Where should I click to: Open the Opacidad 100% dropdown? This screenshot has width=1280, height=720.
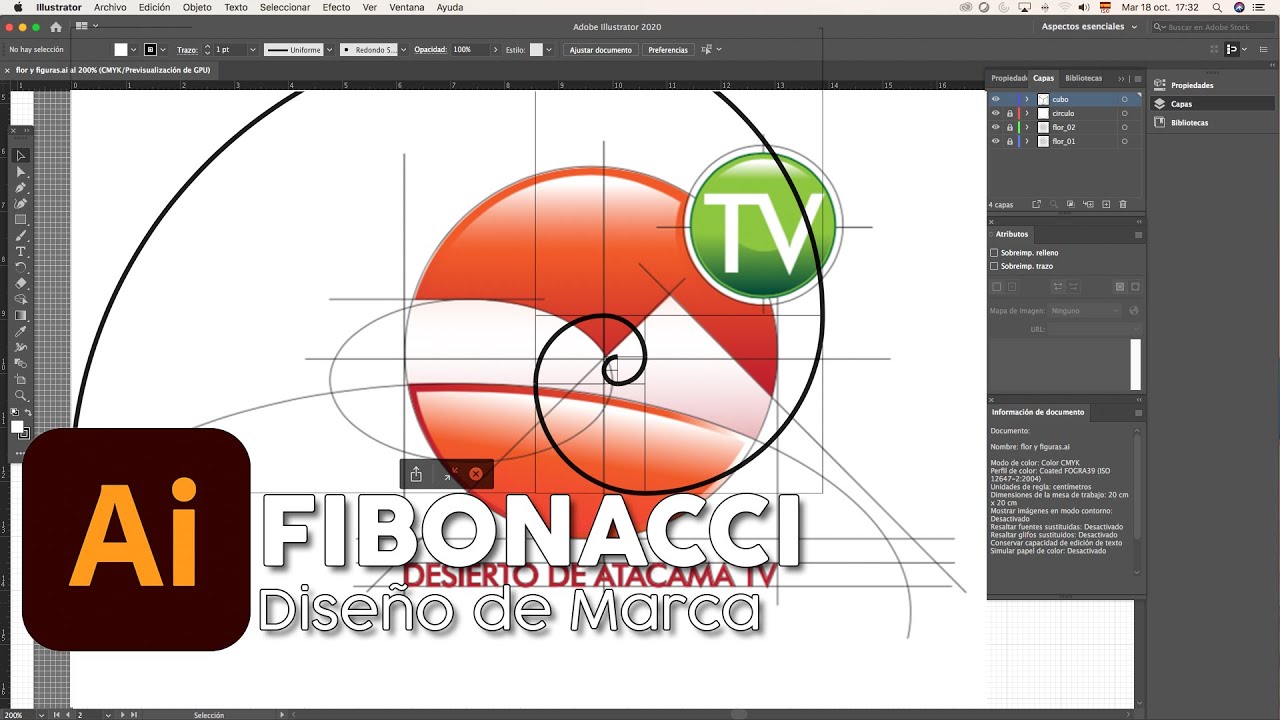click(x=494, y=49)
